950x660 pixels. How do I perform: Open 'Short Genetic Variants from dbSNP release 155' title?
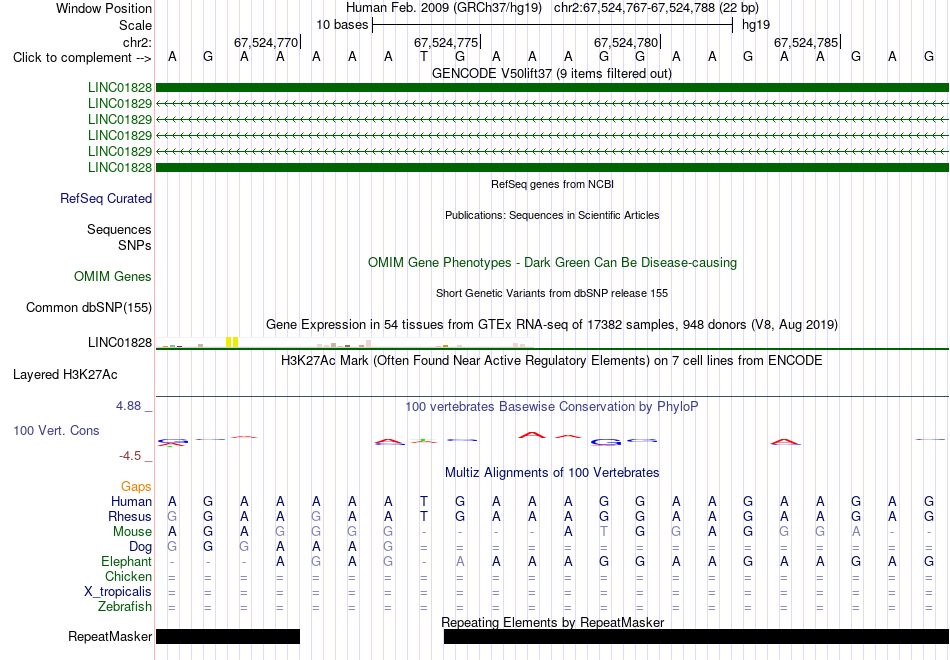tap(552, 293)
